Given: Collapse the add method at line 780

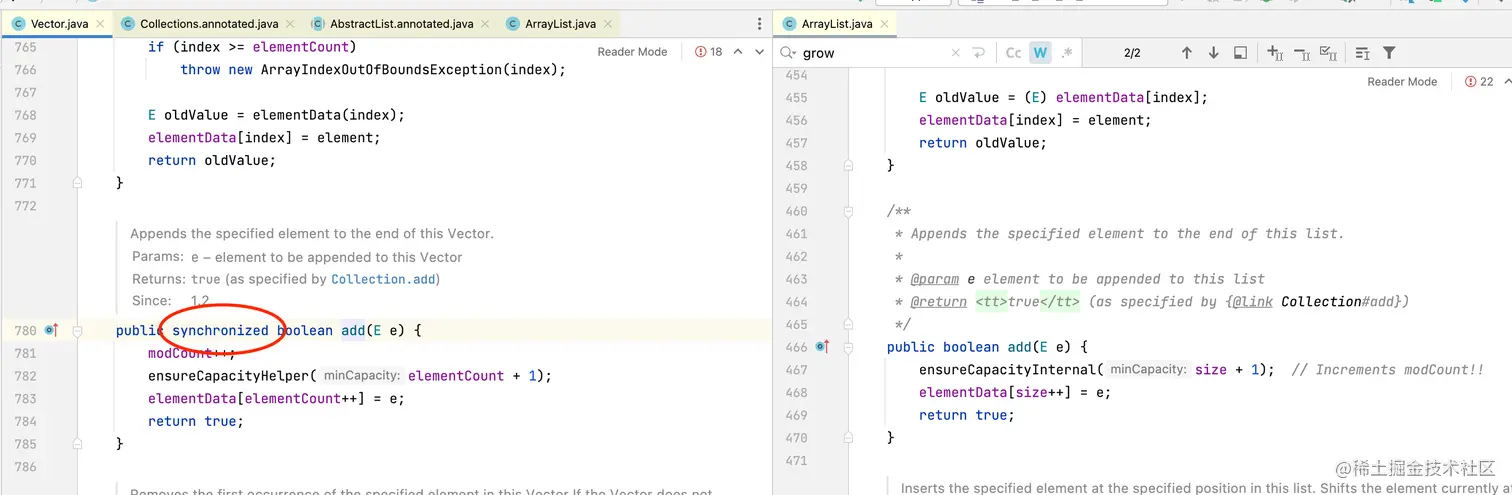Looking at the screenshot, I should click(x=77, y=331).
